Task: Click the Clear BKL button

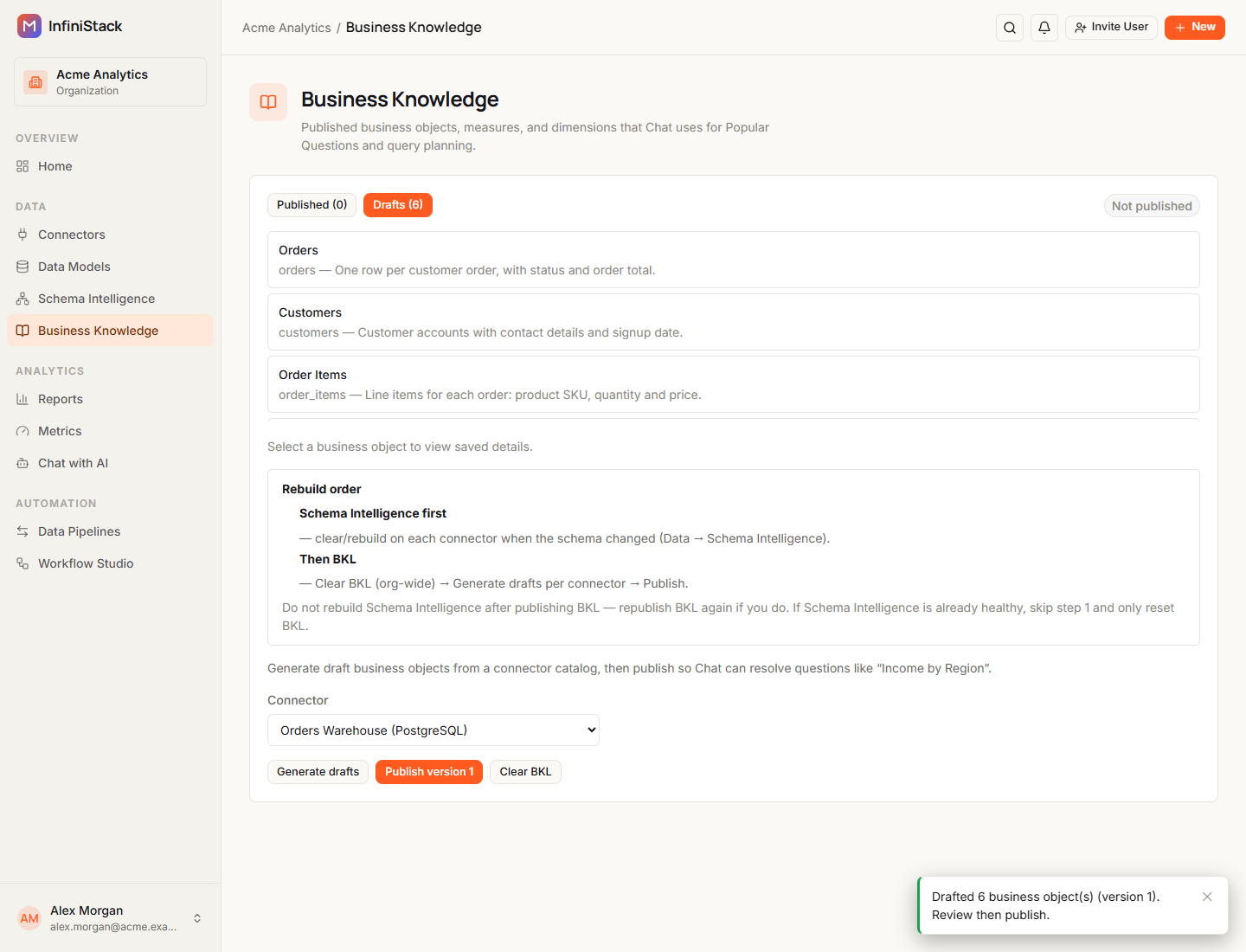Action: point(525,772)
